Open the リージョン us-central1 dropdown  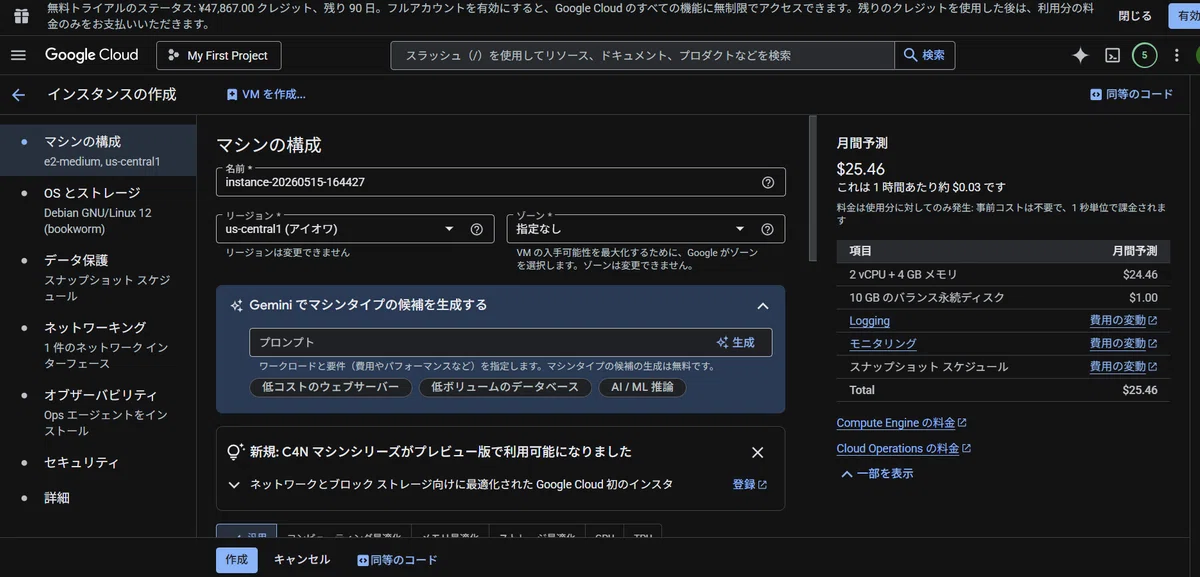point(355,229)
